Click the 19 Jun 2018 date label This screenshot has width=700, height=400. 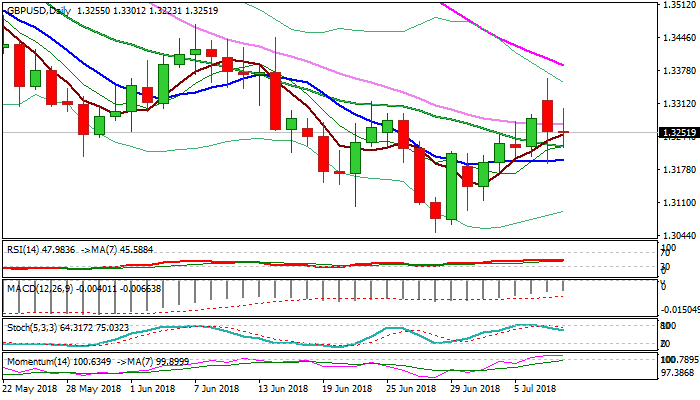click(347, 389)
